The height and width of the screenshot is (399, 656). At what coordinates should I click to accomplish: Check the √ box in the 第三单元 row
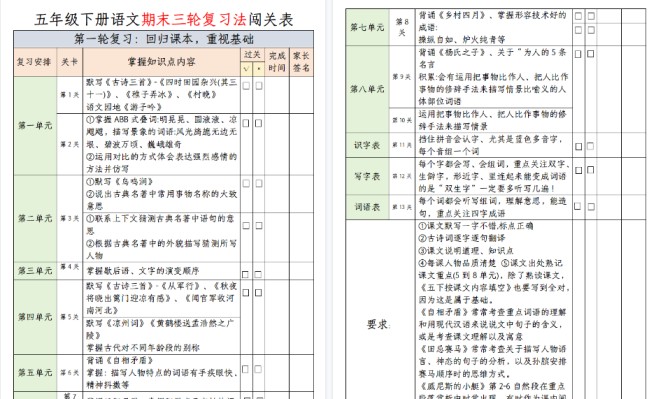click(x=246, y=275)
